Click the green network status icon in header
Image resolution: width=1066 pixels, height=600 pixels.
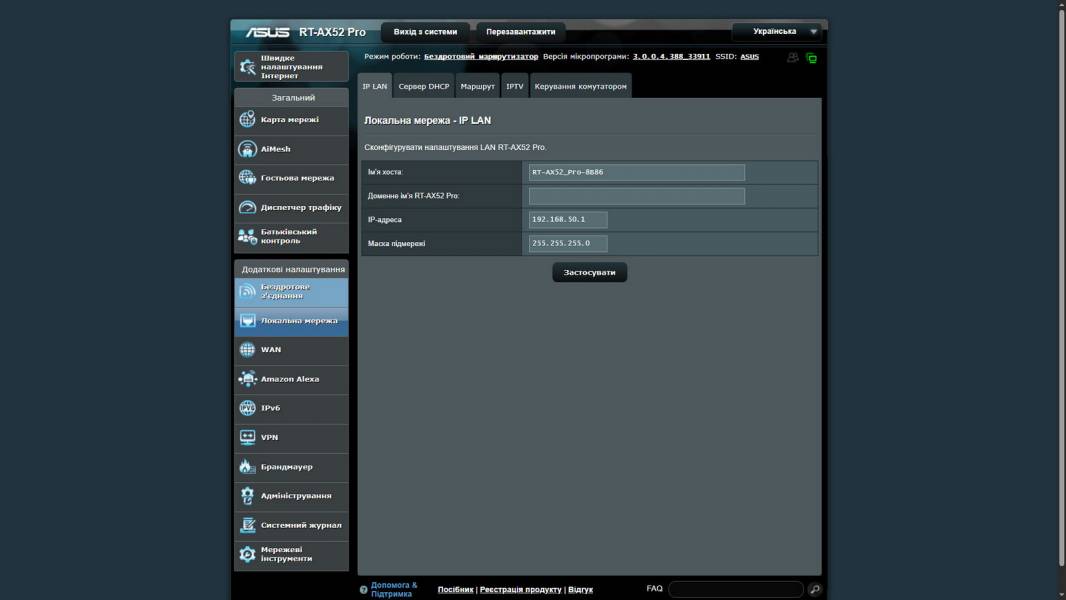[x=811, y=58]
